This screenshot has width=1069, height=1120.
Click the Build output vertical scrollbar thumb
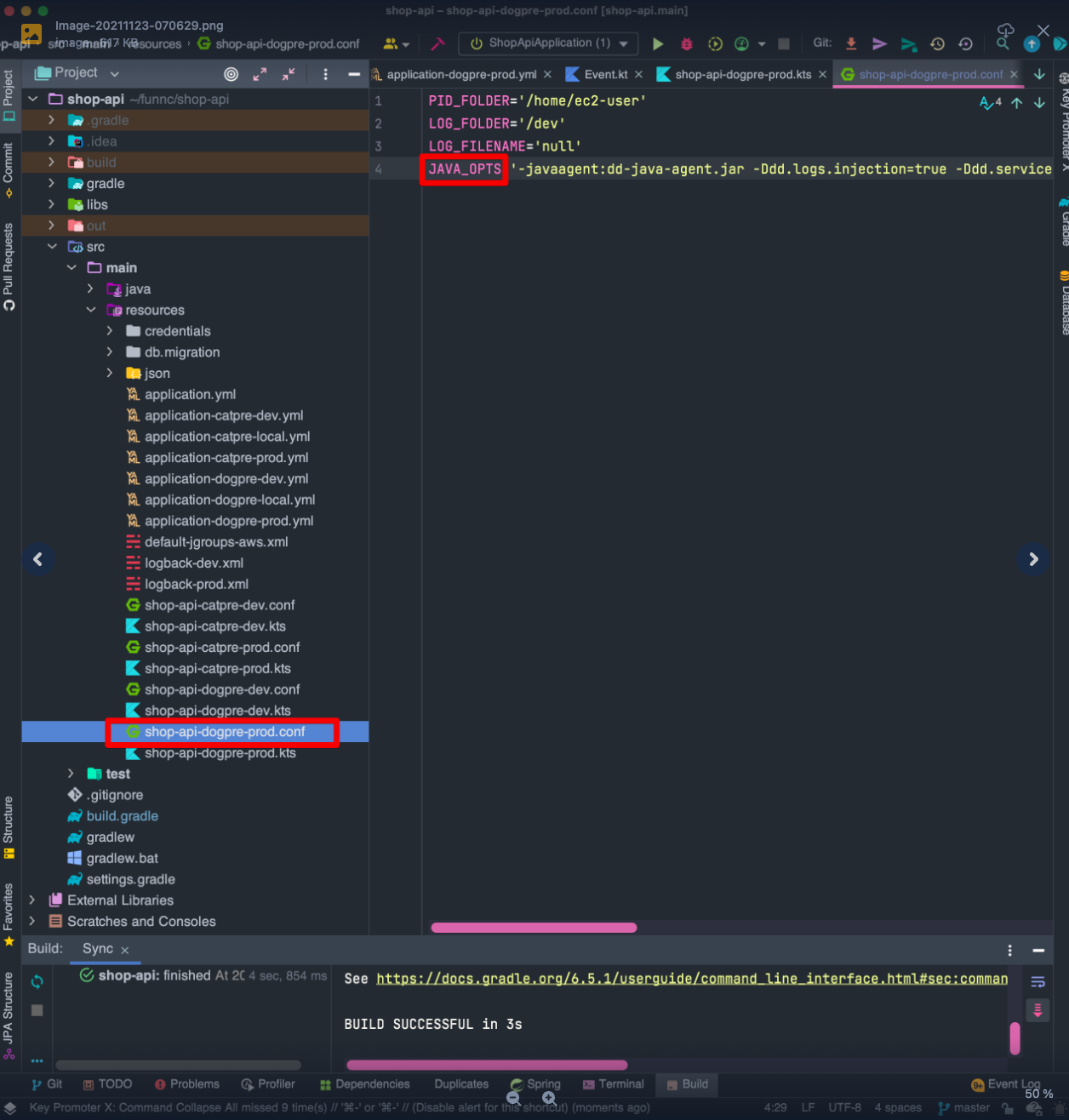(1015, 1038)
